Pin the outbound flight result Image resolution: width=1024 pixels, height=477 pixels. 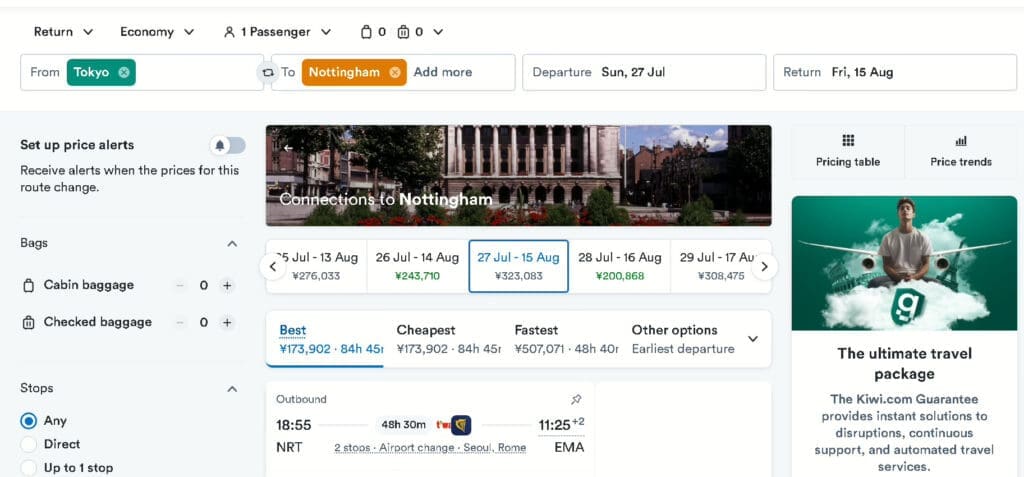tap(576, 399)
